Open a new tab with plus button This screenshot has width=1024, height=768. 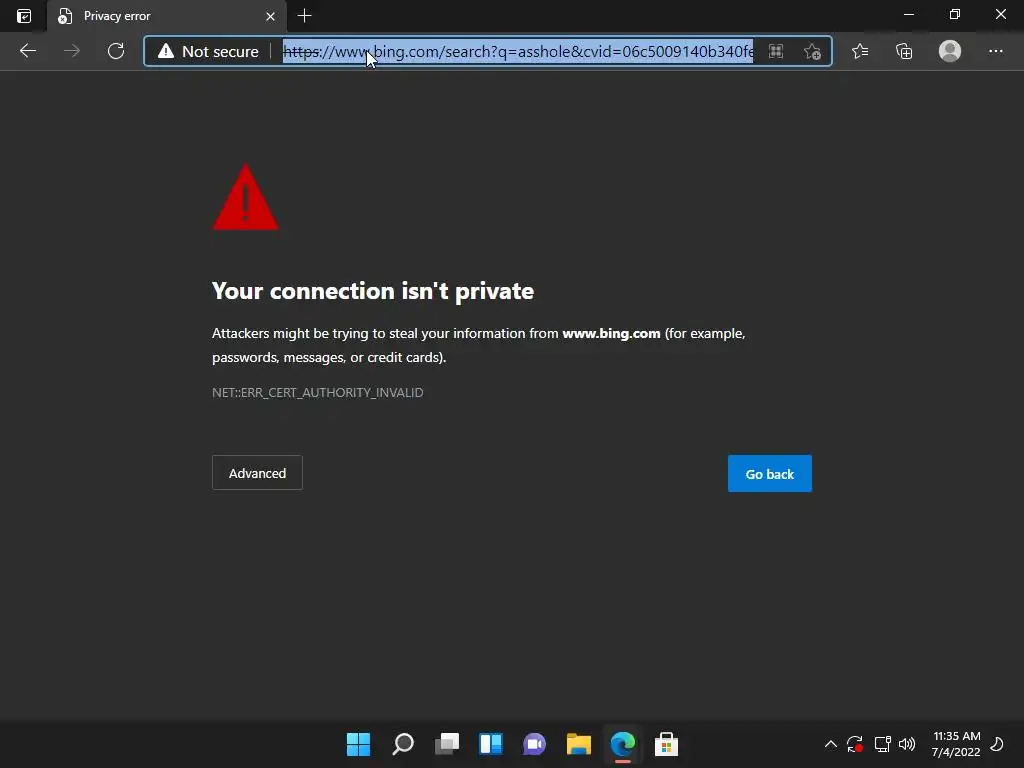304,16
